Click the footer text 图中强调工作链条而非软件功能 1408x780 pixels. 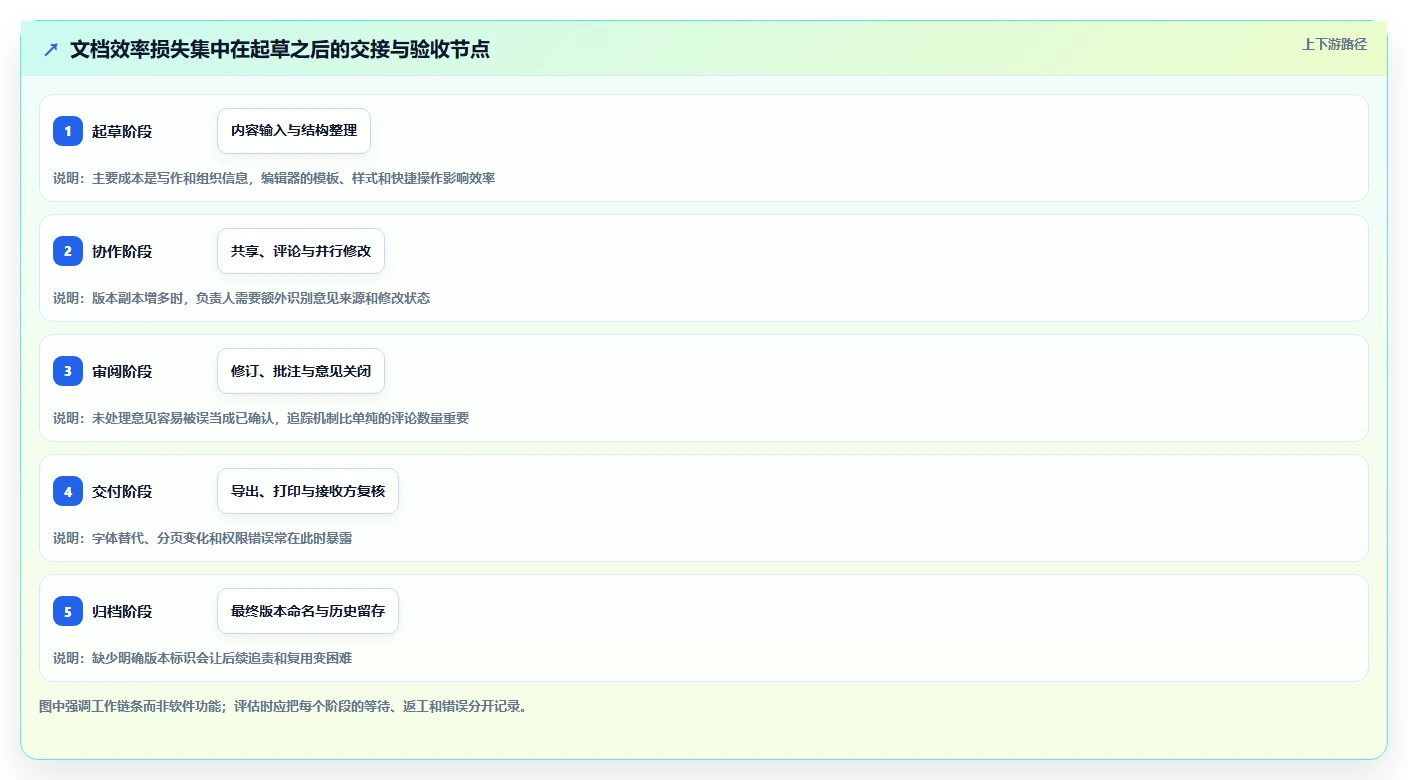click(x=283, y=706)
